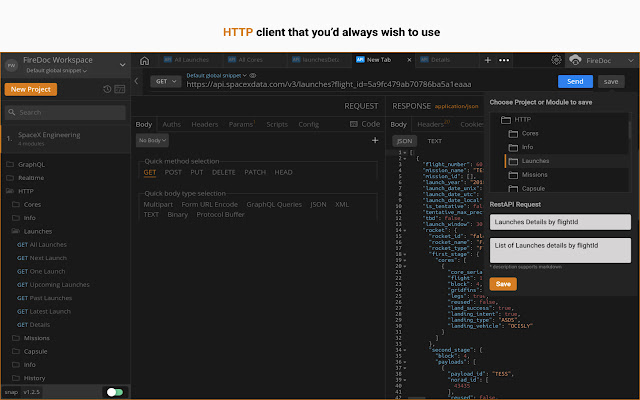This screenshot has height=400, width=640.
Task: Go to the home tab icon
Action: (145, 60)
